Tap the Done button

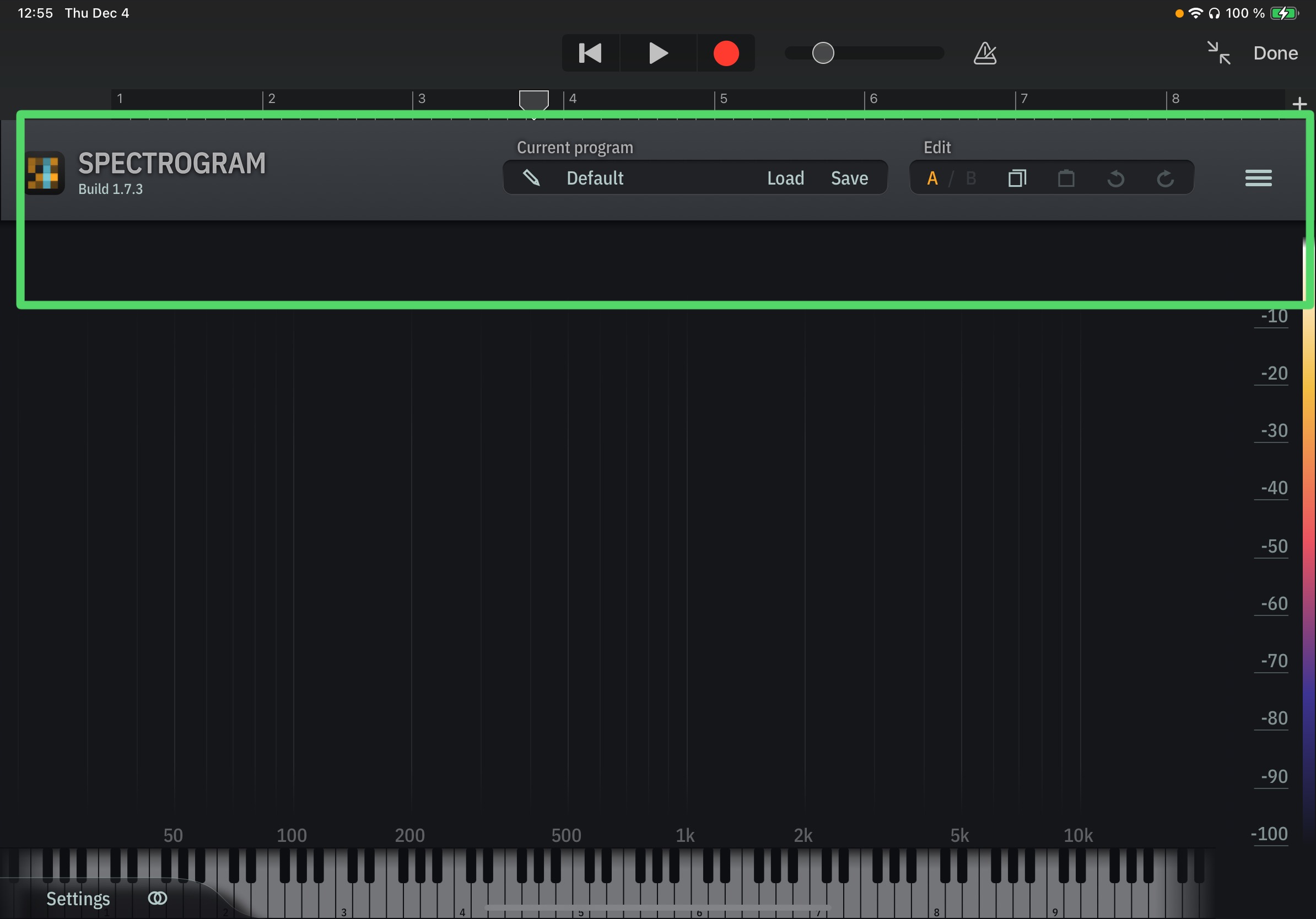(1275, 53)
